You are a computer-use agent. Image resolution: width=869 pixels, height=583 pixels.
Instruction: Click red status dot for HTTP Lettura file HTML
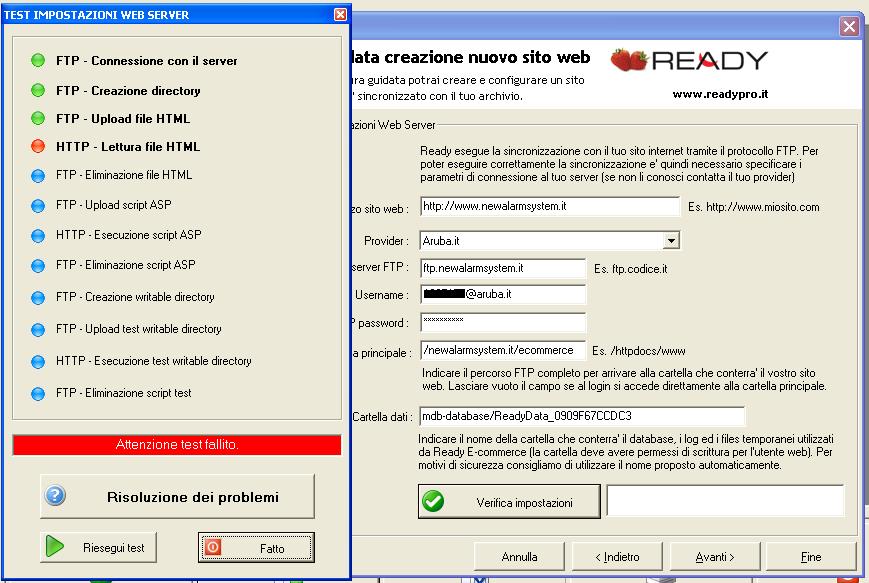click(x=38, y=146)
